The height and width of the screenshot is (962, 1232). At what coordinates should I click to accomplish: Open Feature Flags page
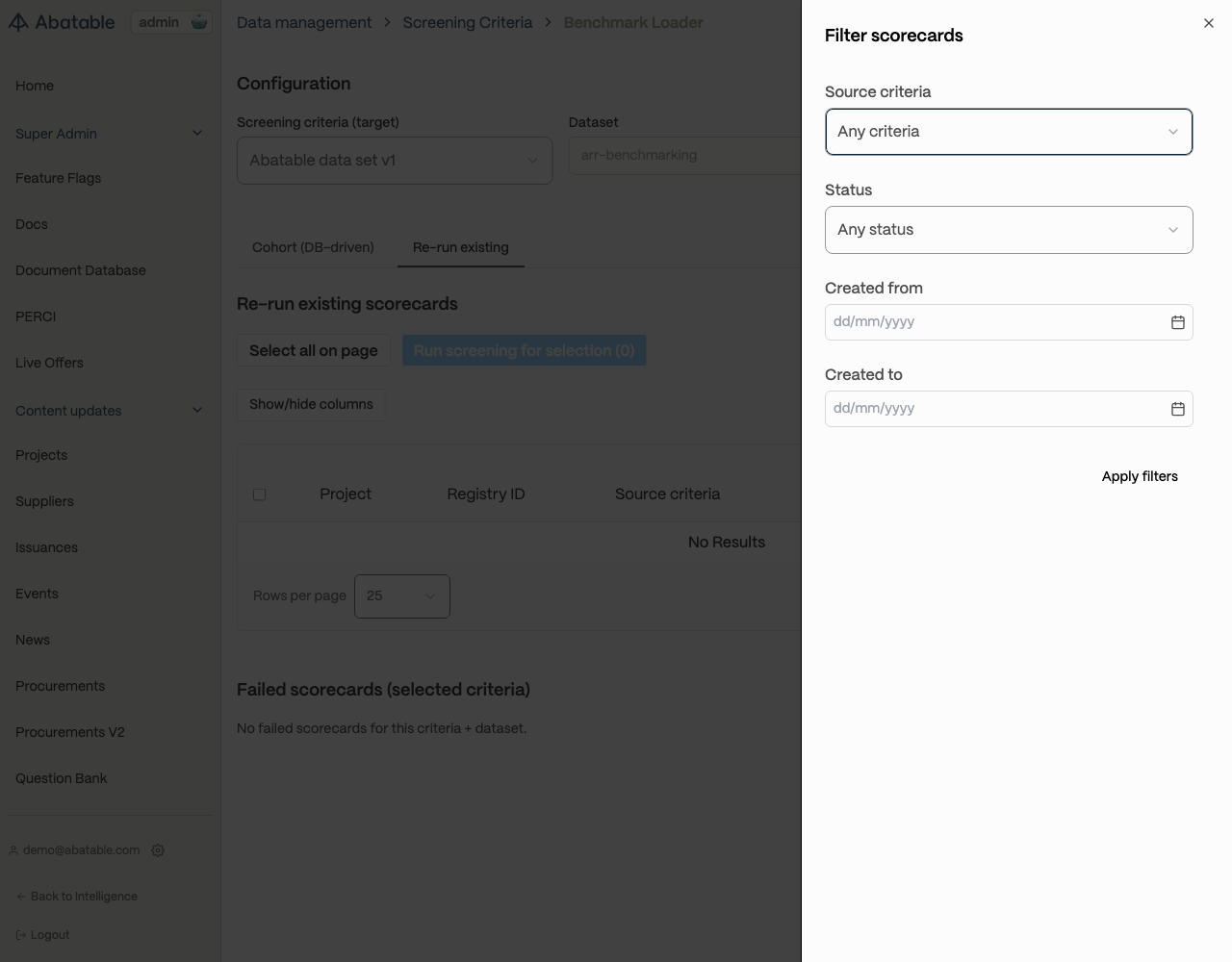click(x=58, y=178)
